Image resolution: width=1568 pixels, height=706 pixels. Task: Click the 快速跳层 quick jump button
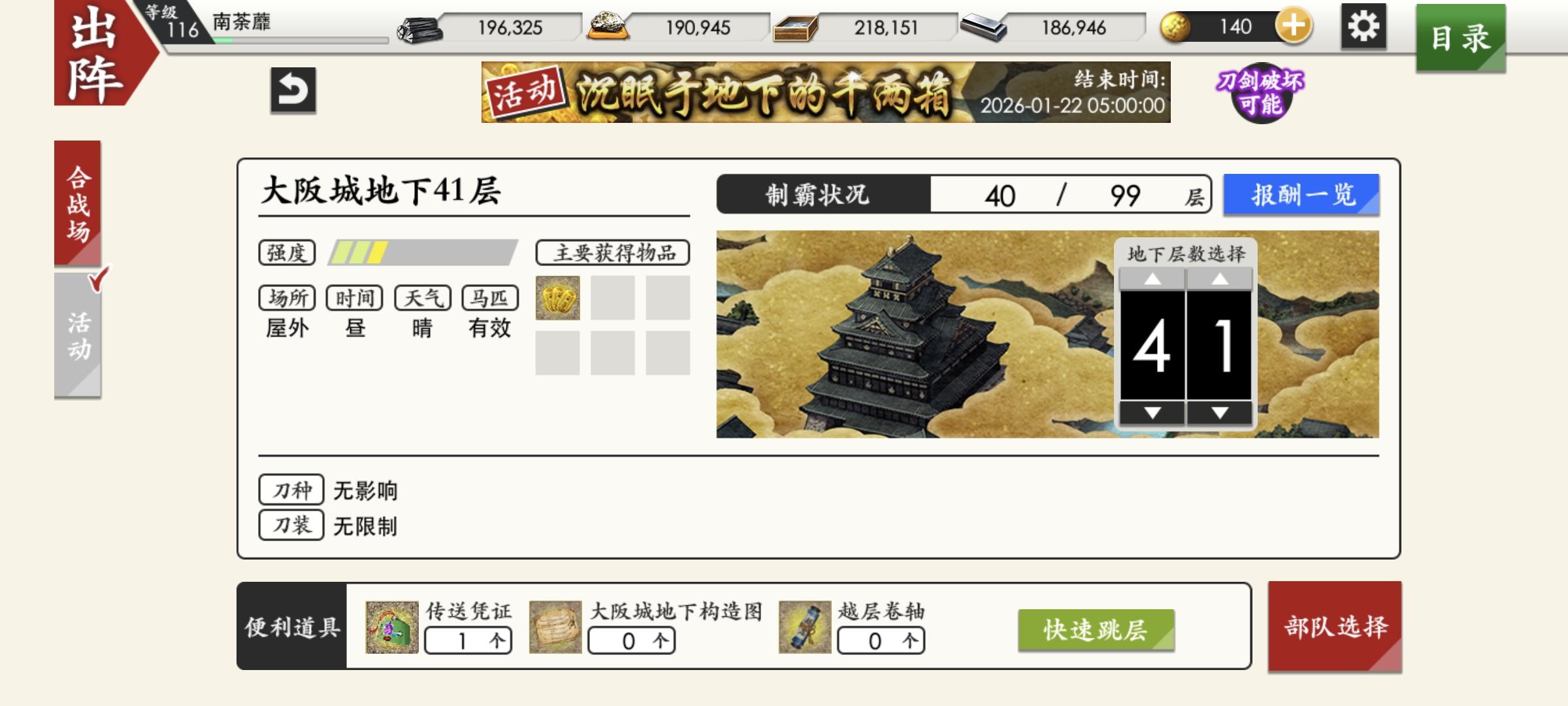point(1096,630)
